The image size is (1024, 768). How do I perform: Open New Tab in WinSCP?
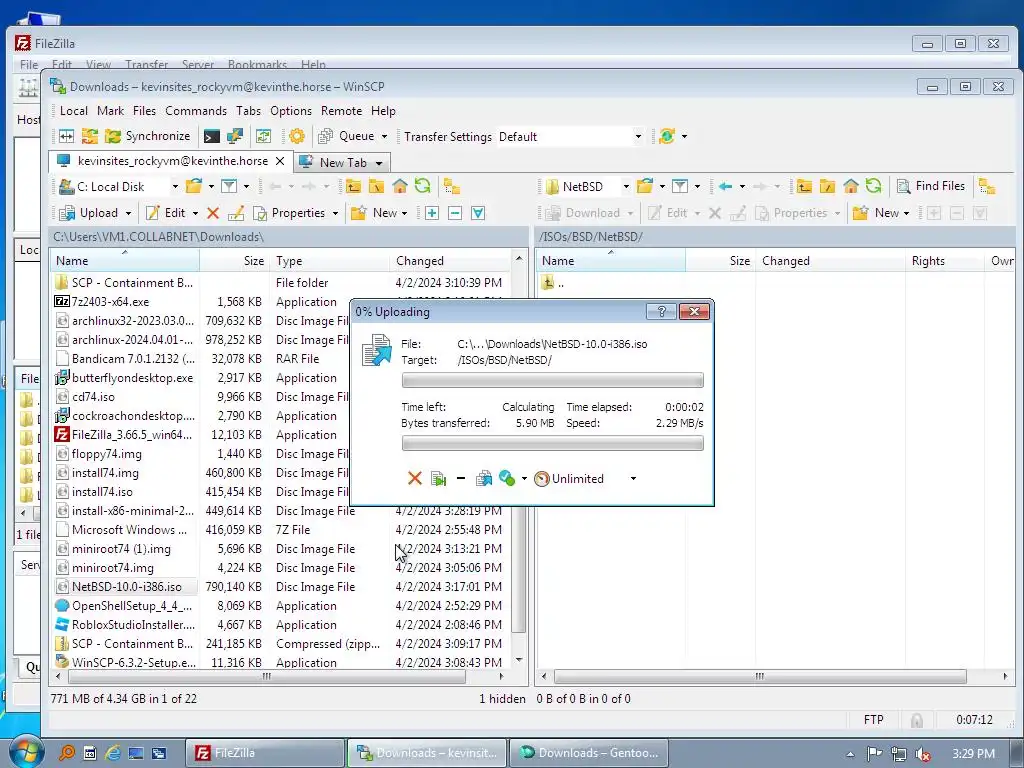tap(343, 162)
